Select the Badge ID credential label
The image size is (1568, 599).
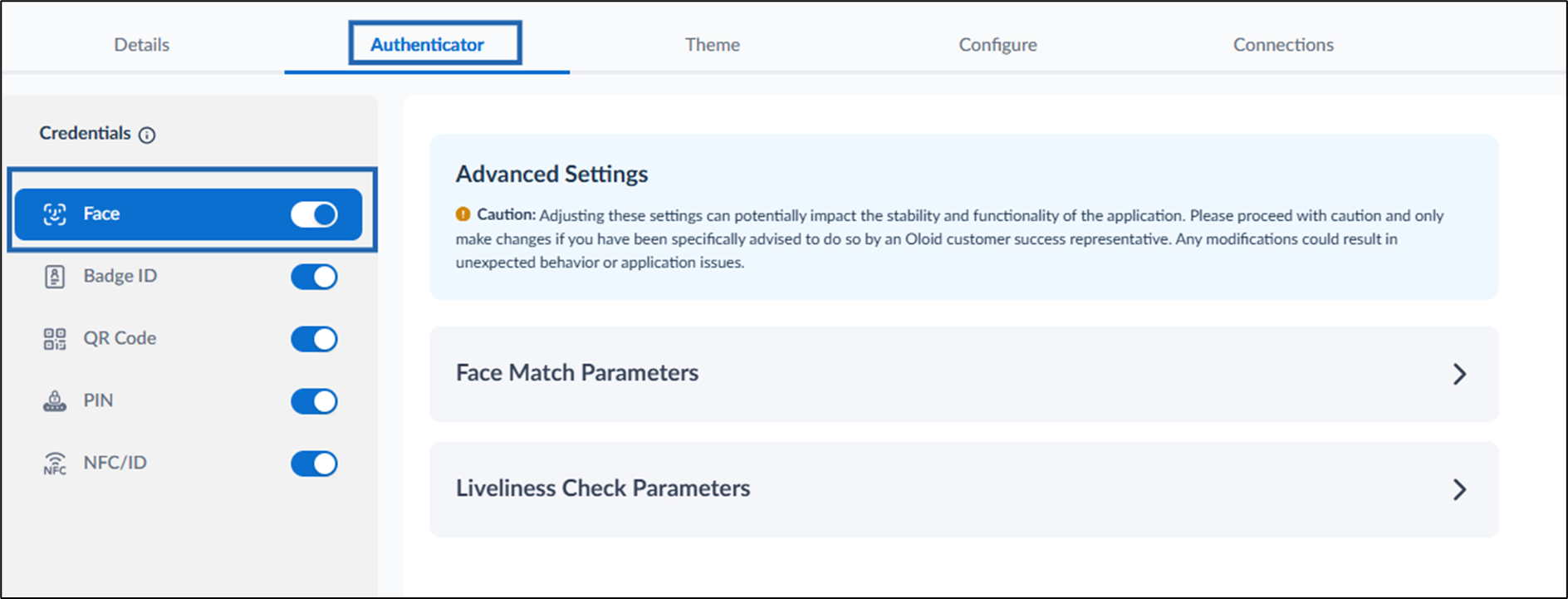120,276
